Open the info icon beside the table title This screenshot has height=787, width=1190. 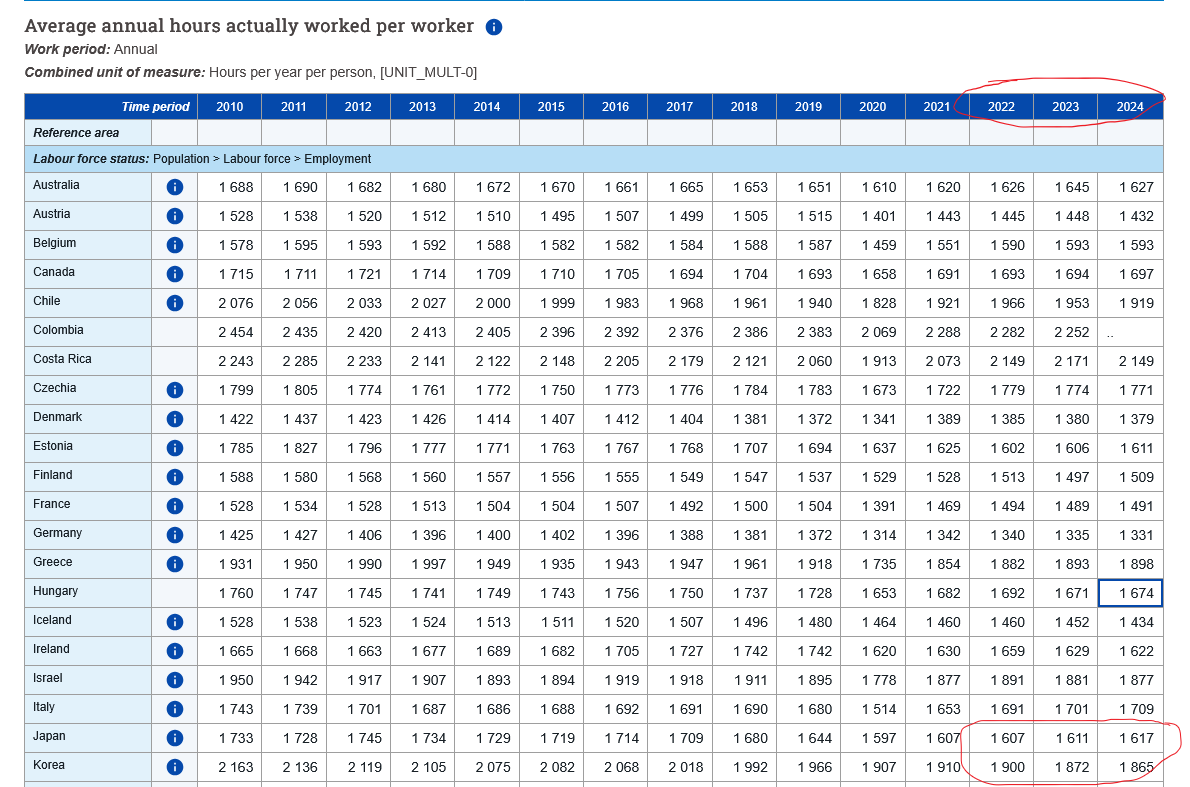click(493, 27)
